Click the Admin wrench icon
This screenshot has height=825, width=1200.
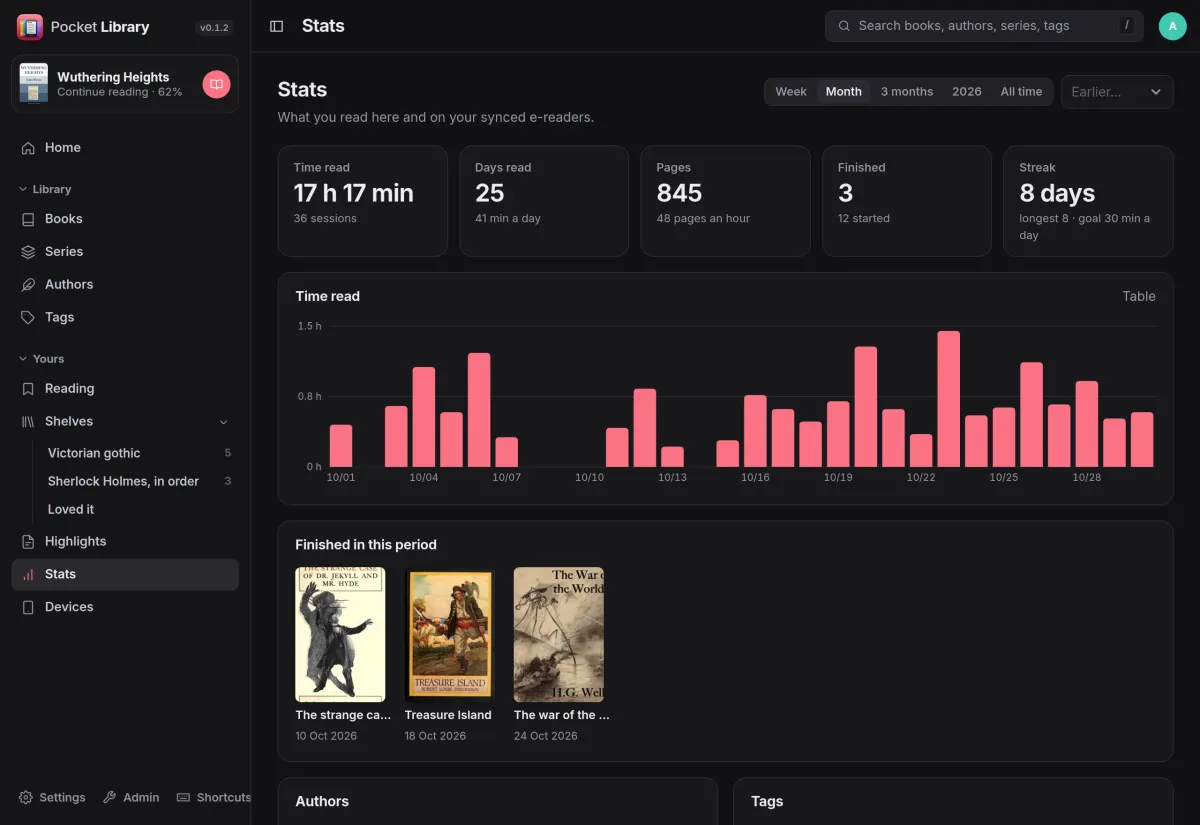coord(110,797)
